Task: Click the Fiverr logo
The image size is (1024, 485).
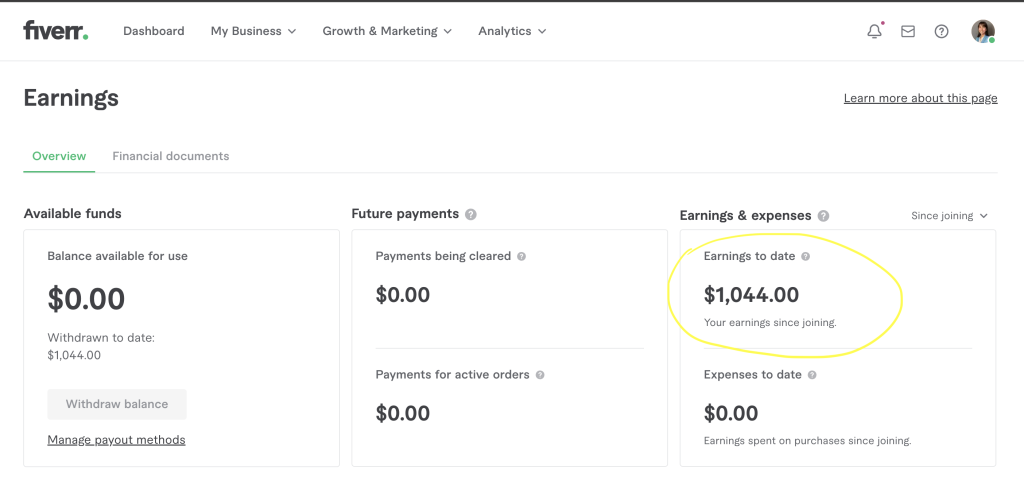Action: 55,31
